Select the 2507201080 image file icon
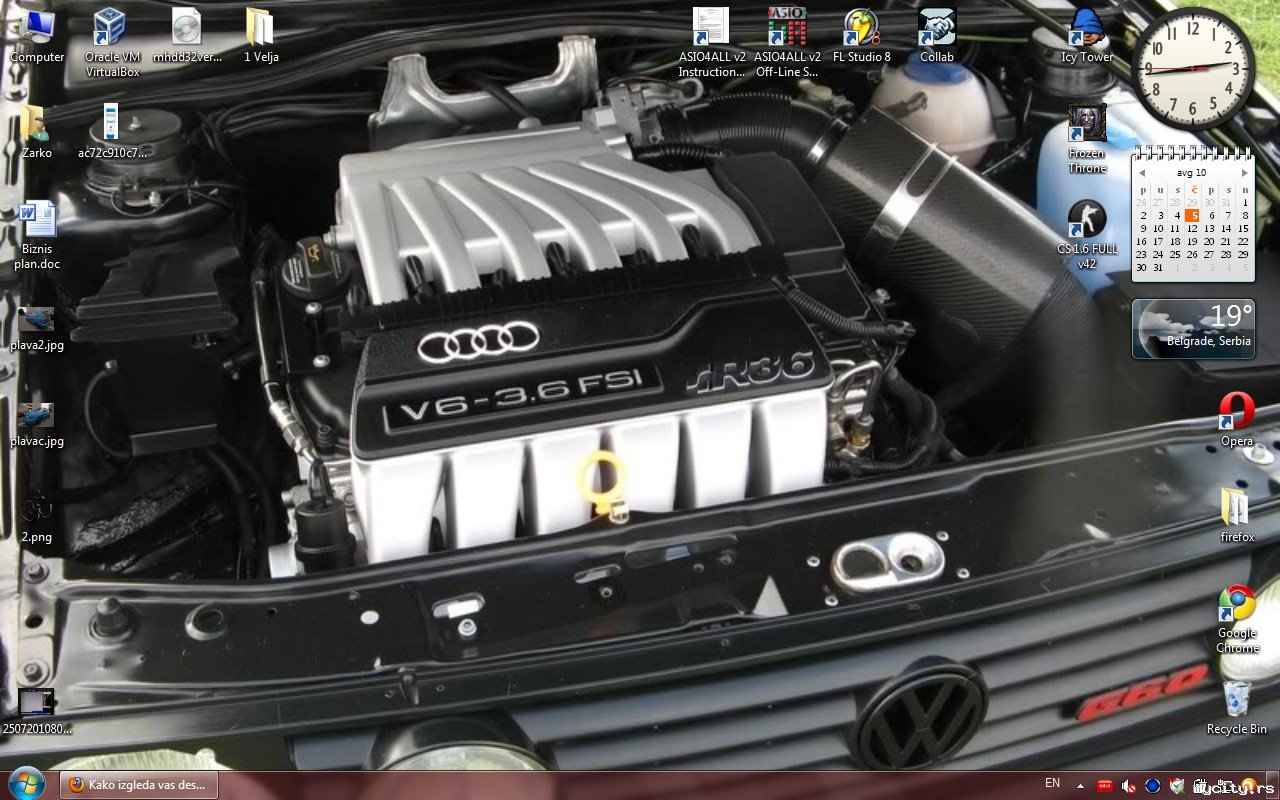Viewport: 1280px width, 800px height. point(37,712)
